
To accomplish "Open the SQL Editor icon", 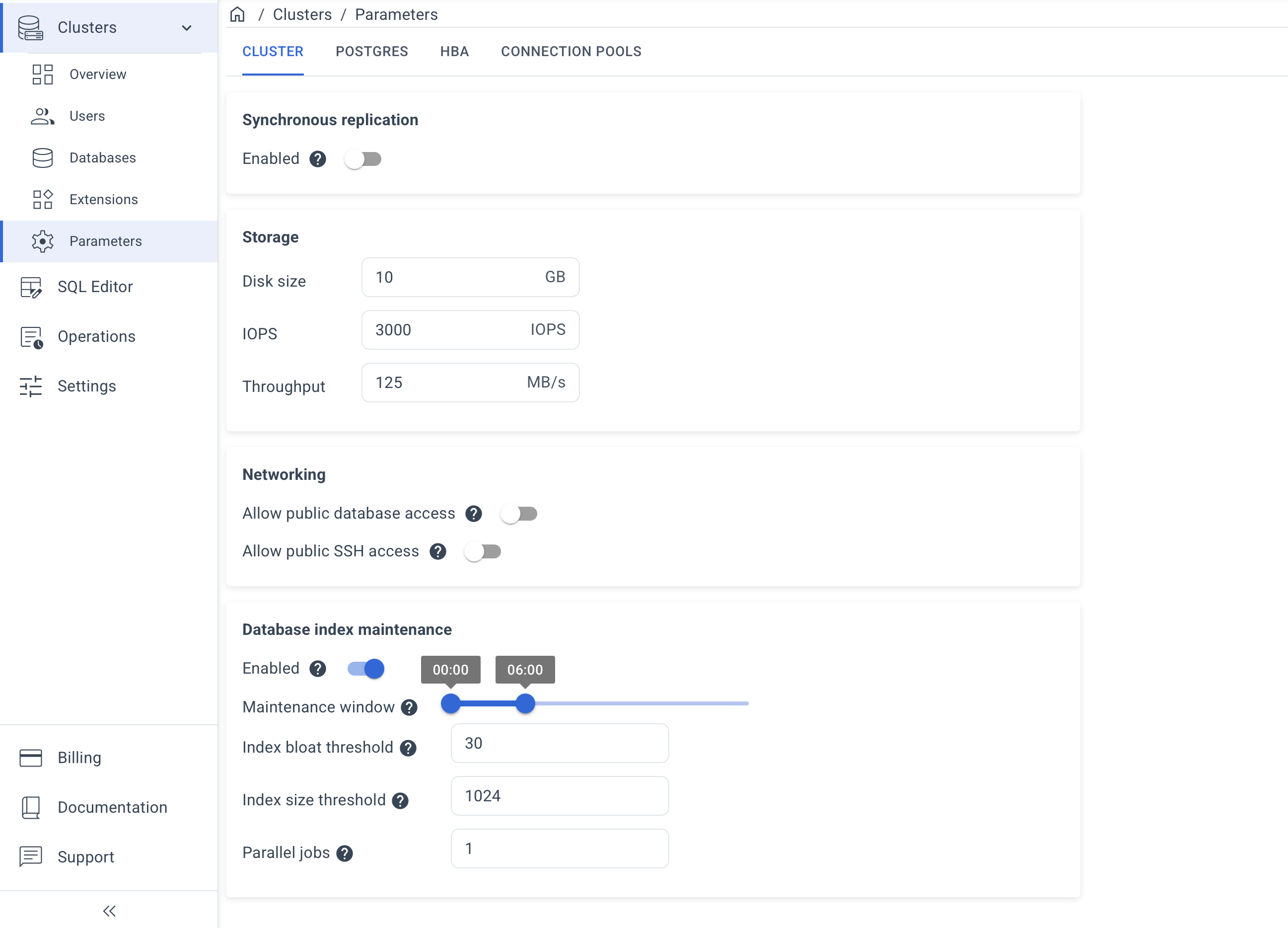I will tap(31, 287).
